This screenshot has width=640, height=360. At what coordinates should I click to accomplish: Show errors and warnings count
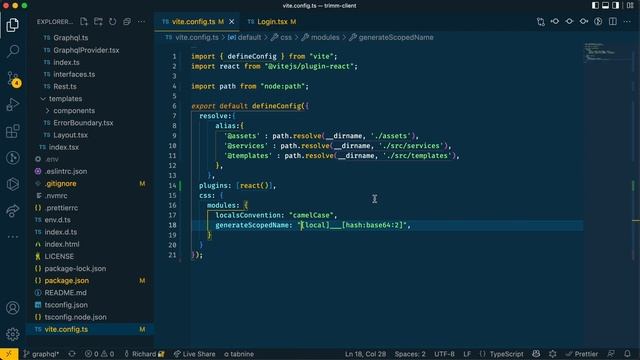pyautogui.click(x=100, y=354)
